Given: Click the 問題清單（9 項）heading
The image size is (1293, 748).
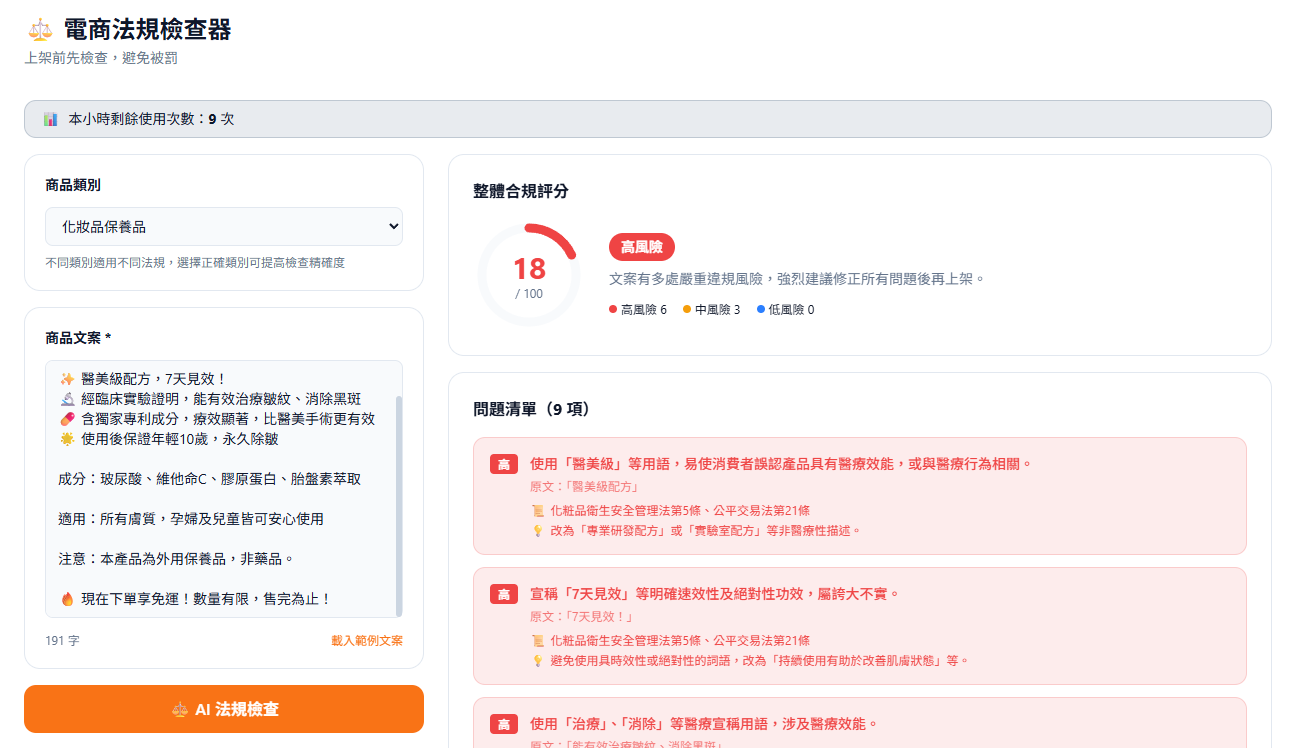Looking at the screenshot, I should click(x=532, y=409).
